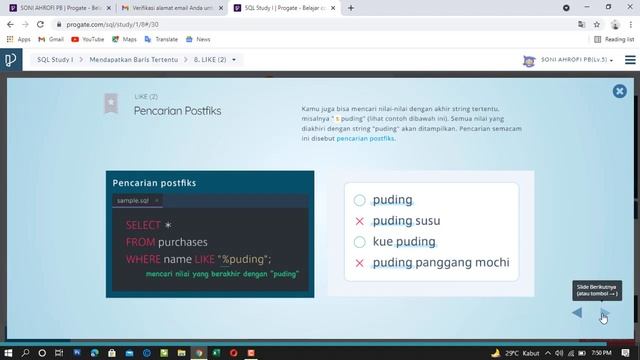The width and height of the screenshot is (640, 360).
Task: Click the circle mark beside puding
Action: tap(359, 200)
